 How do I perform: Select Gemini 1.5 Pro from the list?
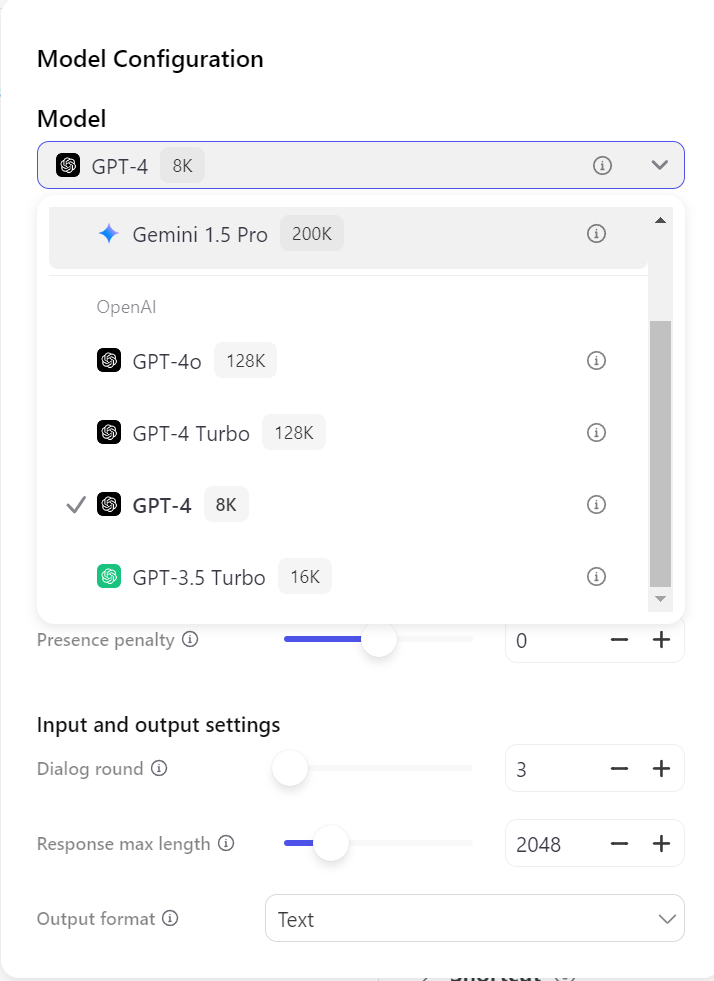[x=200, y=234]
